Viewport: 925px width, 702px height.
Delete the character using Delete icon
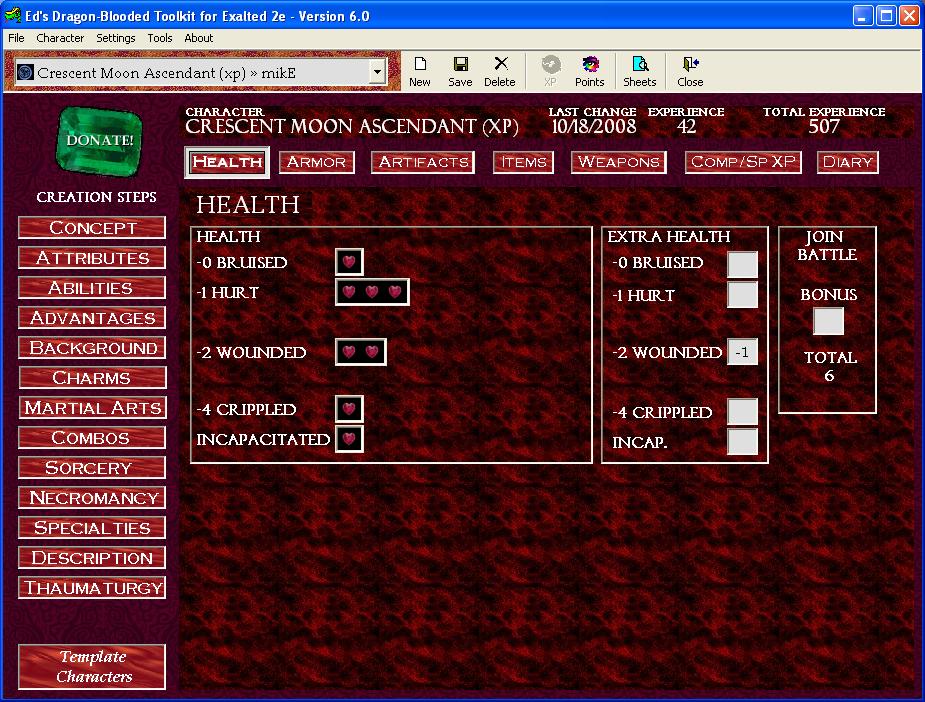tap(500, 71)
